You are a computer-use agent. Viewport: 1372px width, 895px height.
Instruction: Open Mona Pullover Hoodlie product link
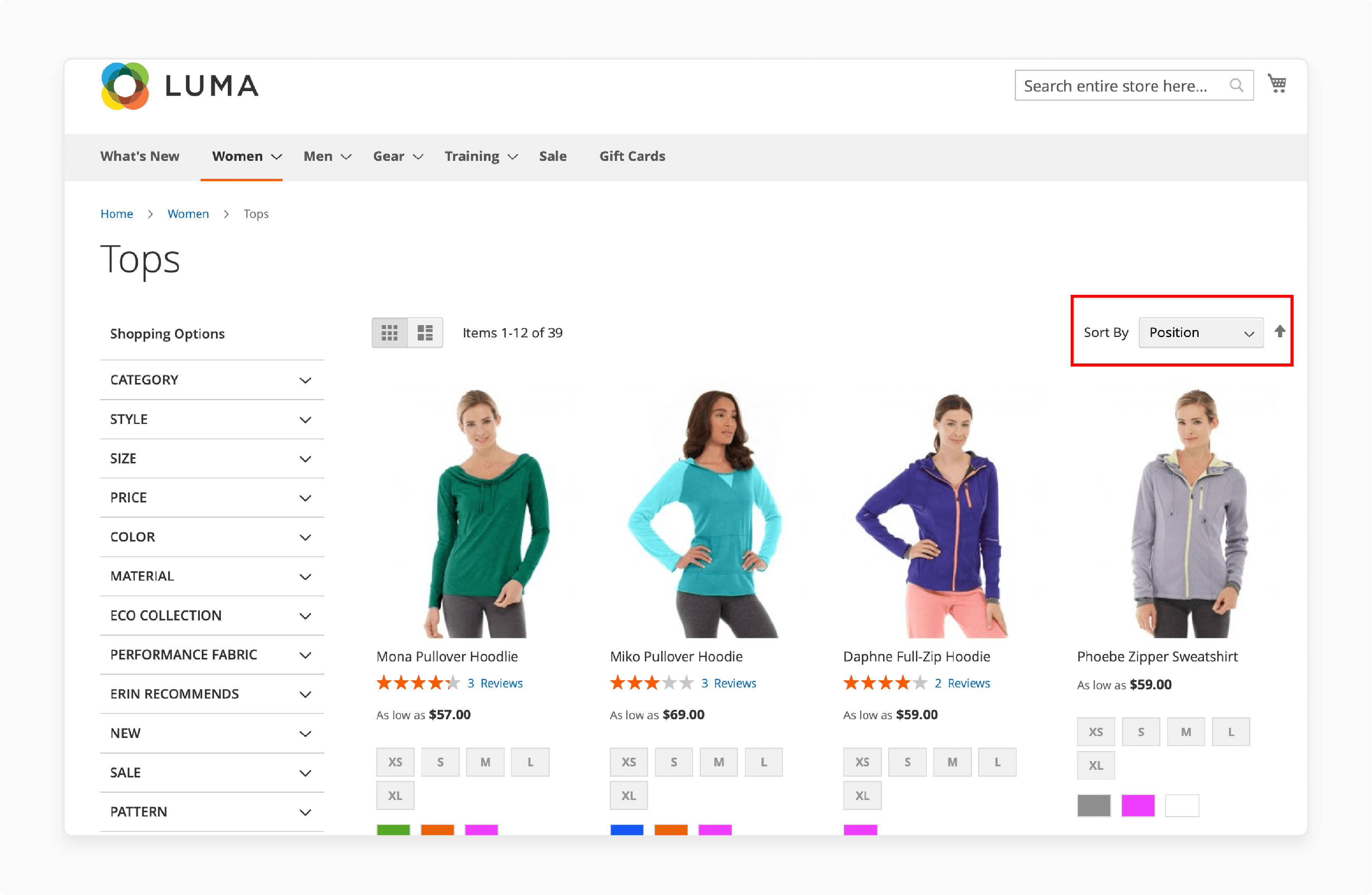(447, 656)
